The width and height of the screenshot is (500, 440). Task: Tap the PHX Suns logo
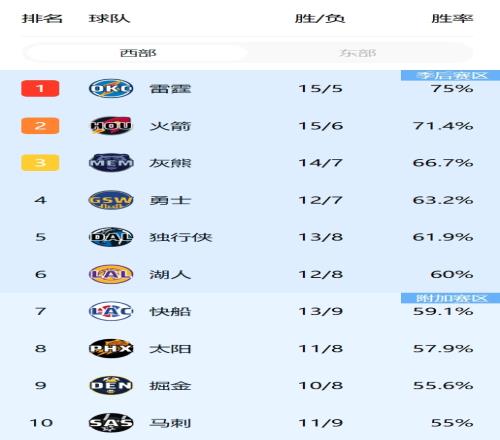click(111, 349)
